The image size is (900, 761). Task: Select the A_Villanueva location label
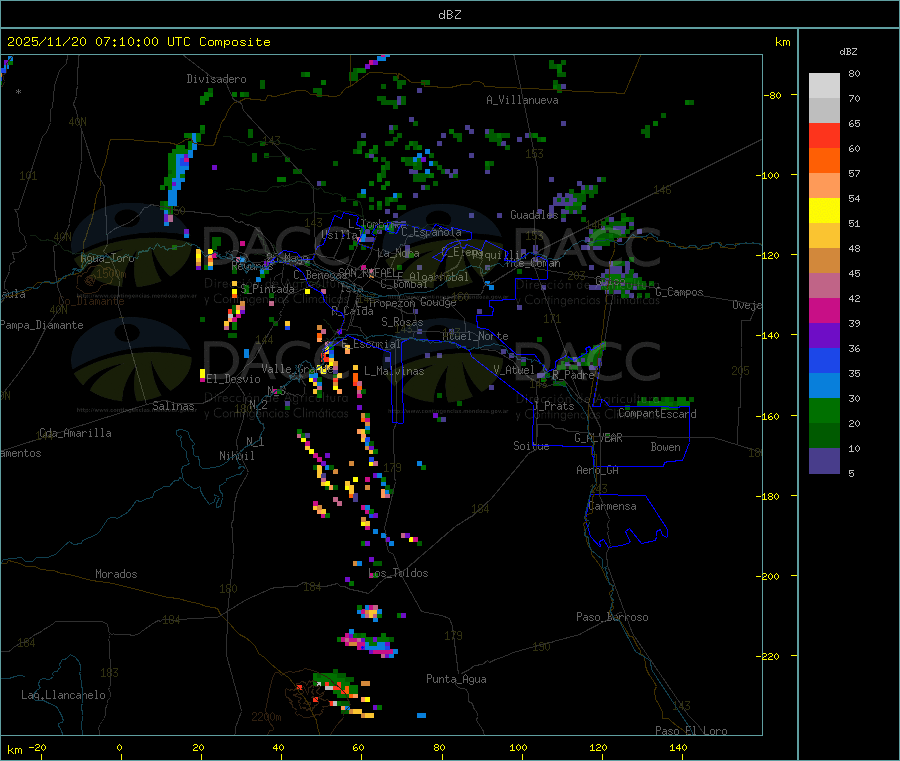click(x=522, y=100)
